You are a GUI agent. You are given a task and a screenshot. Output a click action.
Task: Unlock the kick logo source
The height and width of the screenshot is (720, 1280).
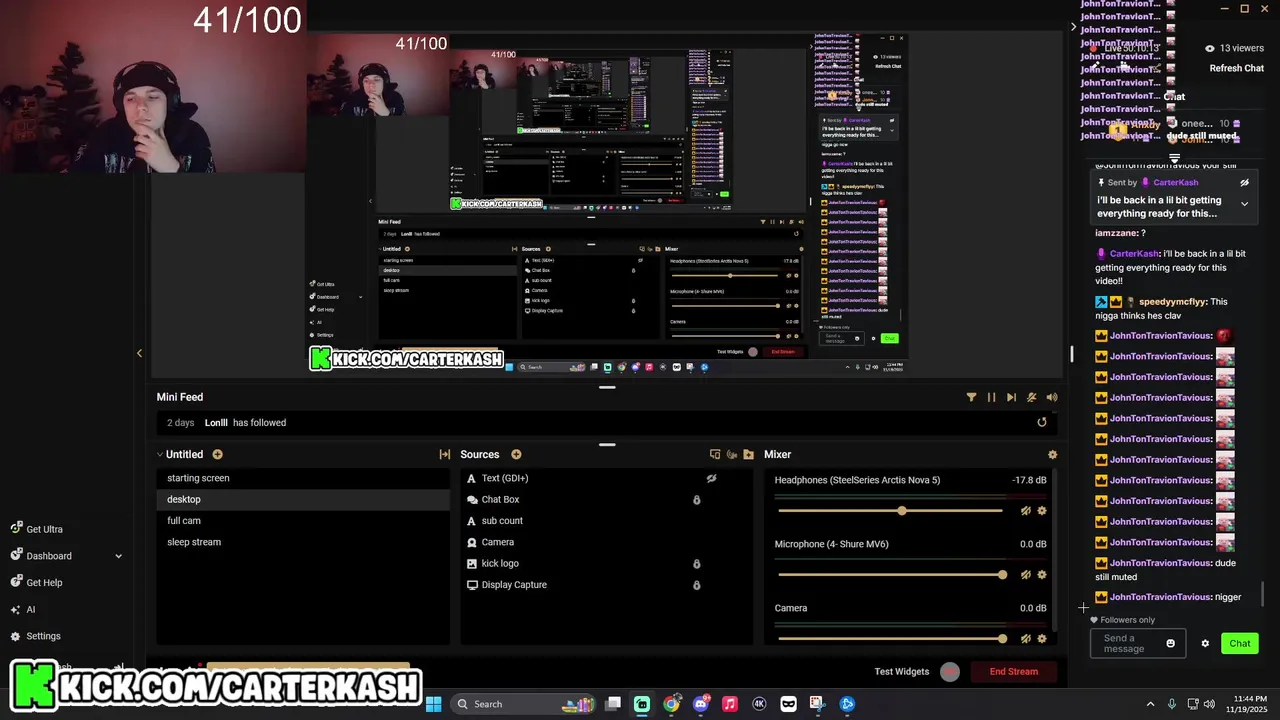697,563
